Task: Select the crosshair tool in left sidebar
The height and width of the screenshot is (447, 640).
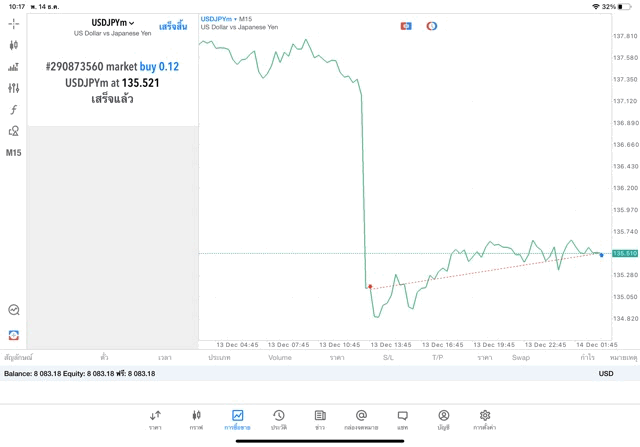Action: 13,24
